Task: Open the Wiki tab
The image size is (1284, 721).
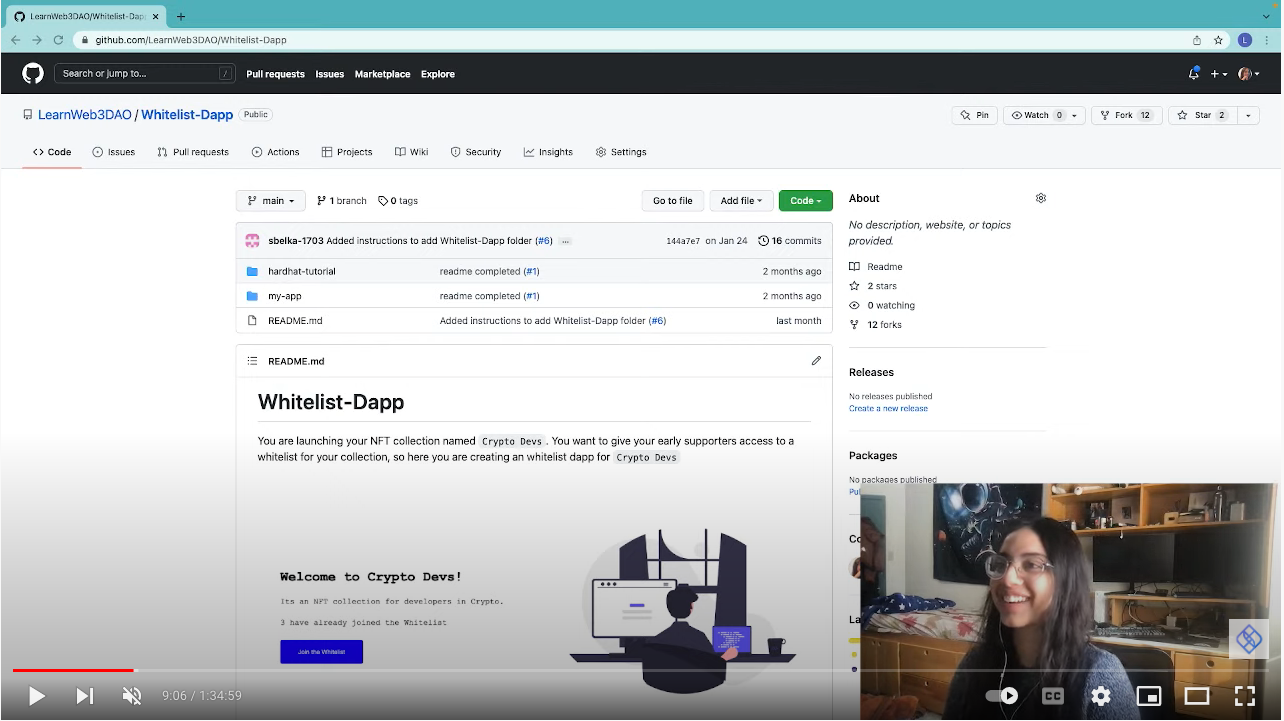Action: pos(411,152)
